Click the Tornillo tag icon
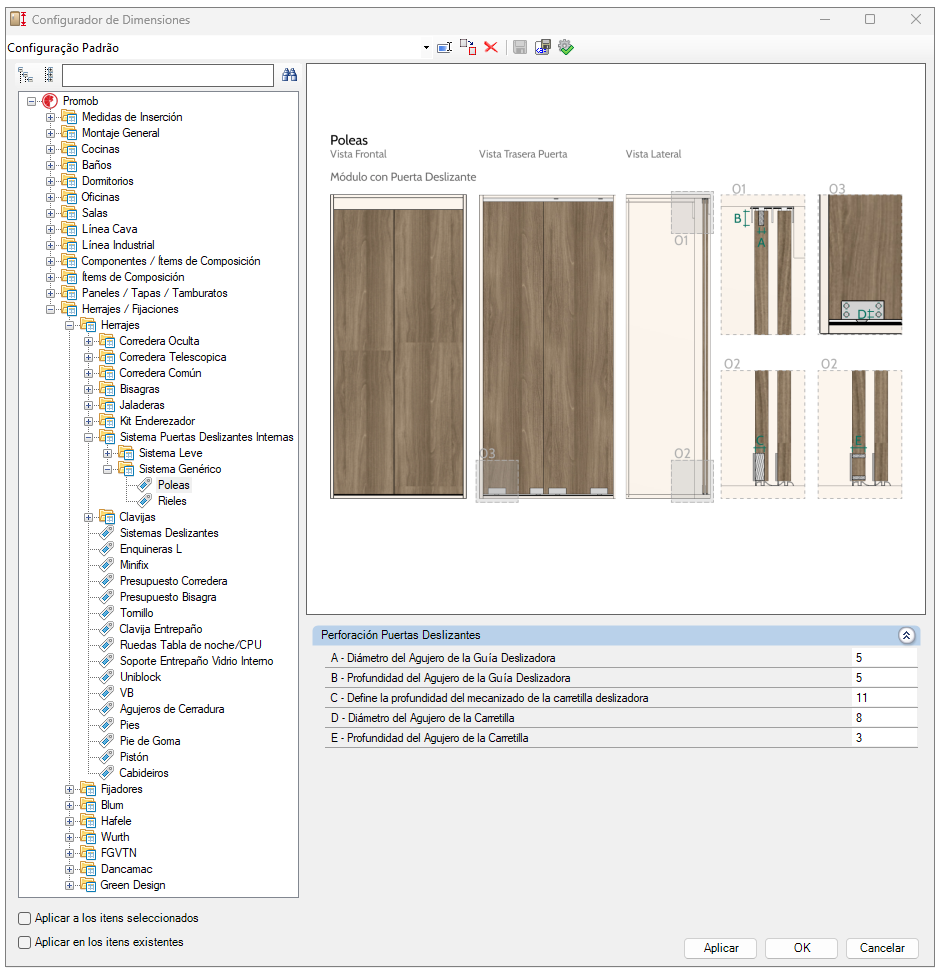This screenshot has height=975, width=940. click(107, 612)
